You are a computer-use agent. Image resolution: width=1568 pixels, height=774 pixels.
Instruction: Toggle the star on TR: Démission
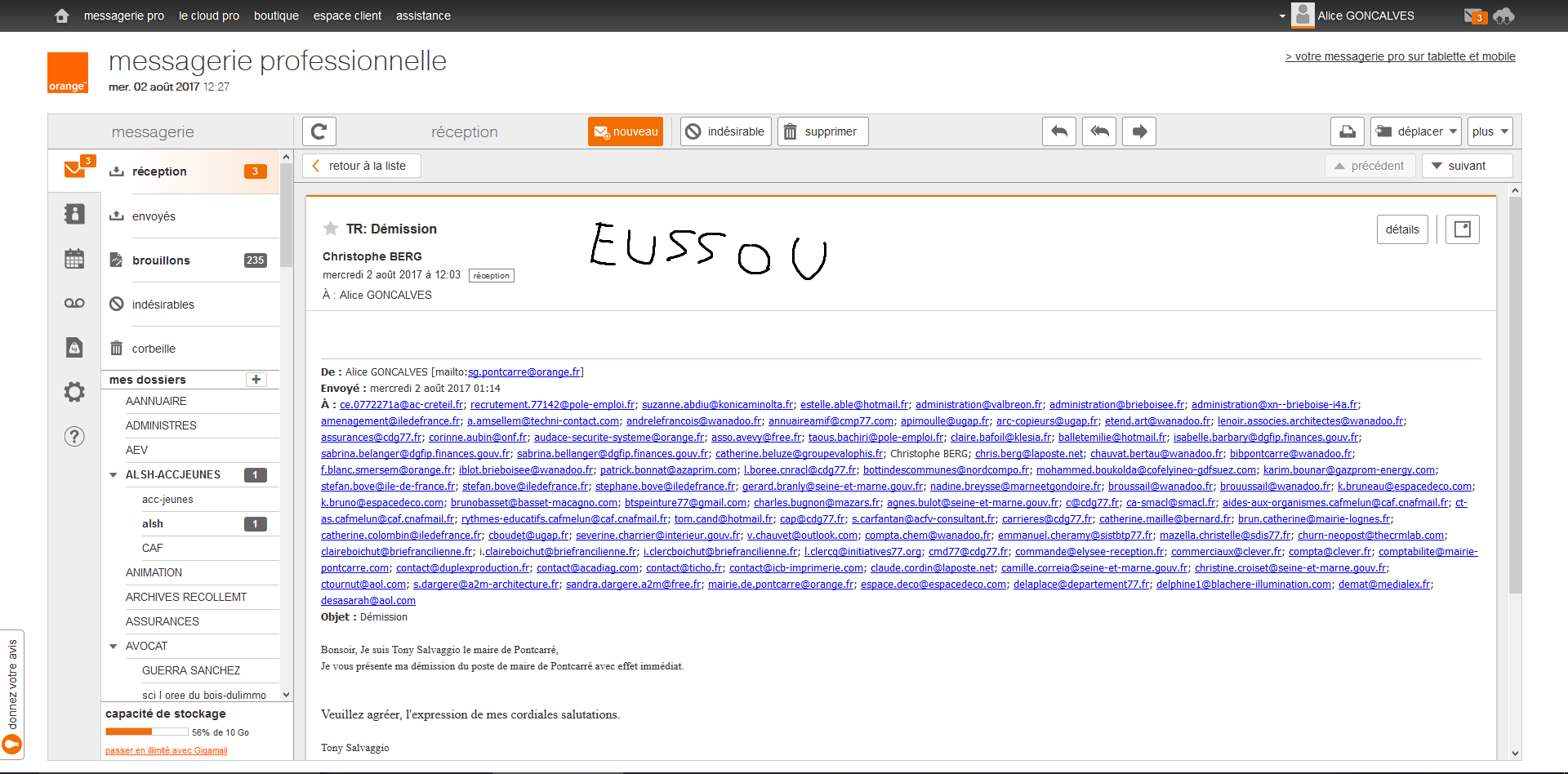[331, 229]
